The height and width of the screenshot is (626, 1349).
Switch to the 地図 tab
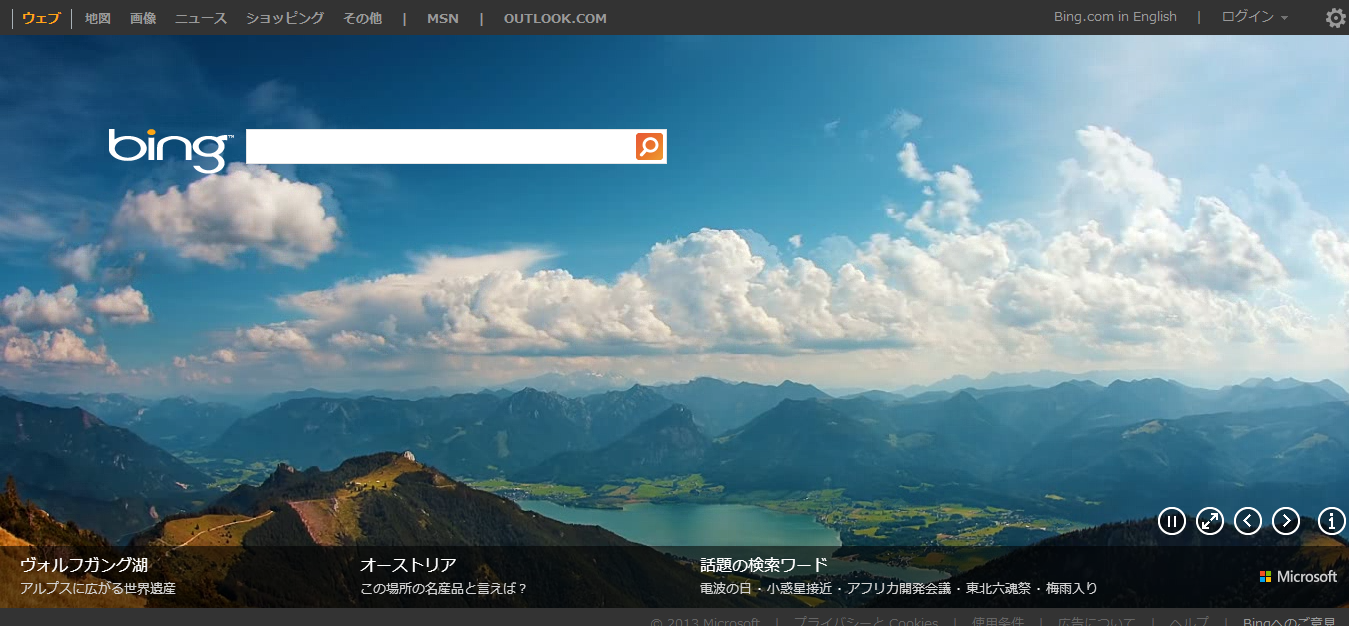click(98, 18)
